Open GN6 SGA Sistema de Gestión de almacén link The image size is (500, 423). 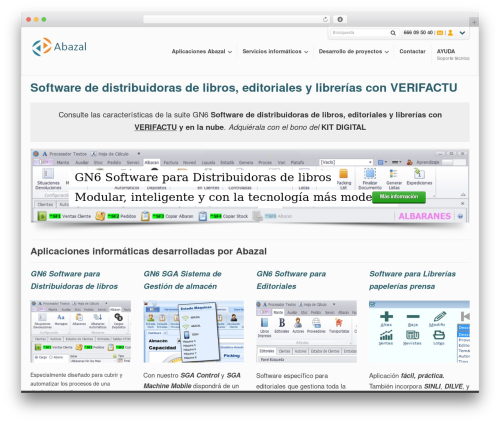tap(182, 280)
